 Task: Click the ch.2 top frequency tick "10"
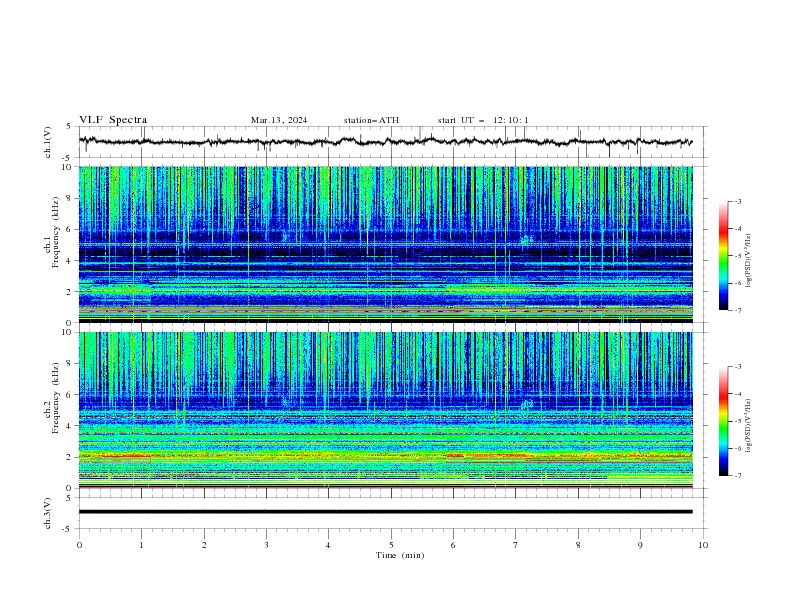tap(69, 332)
